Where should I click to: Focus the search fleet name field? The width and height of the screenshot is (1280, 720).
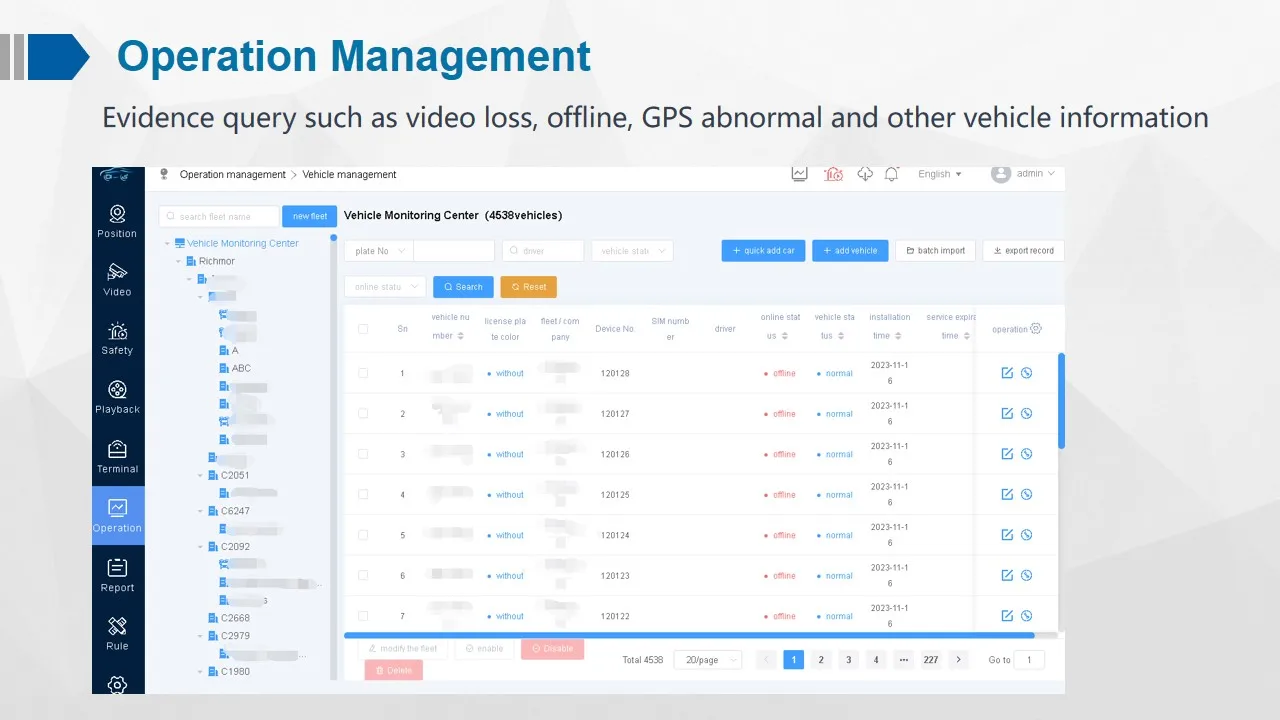[219, 216]
